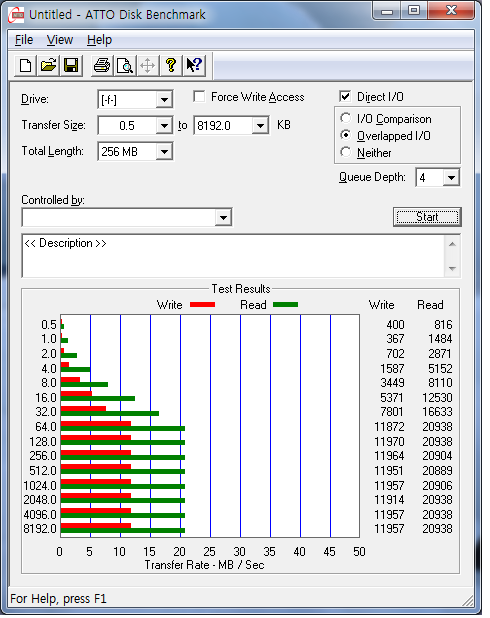Print results with the printer icon
This screenshot has height=618, width=490.
pyautogui.click(x=102, y=65)
